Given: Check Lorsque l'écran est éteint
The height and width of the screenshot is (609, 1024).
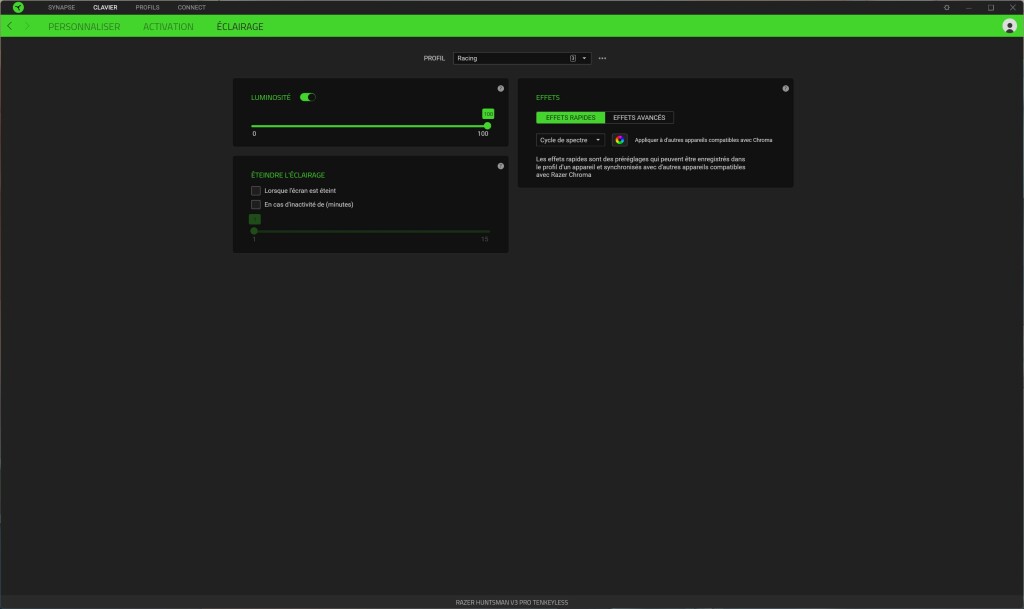Looking at the screenshot, I should pyautogui.click(x=256, y=191).
